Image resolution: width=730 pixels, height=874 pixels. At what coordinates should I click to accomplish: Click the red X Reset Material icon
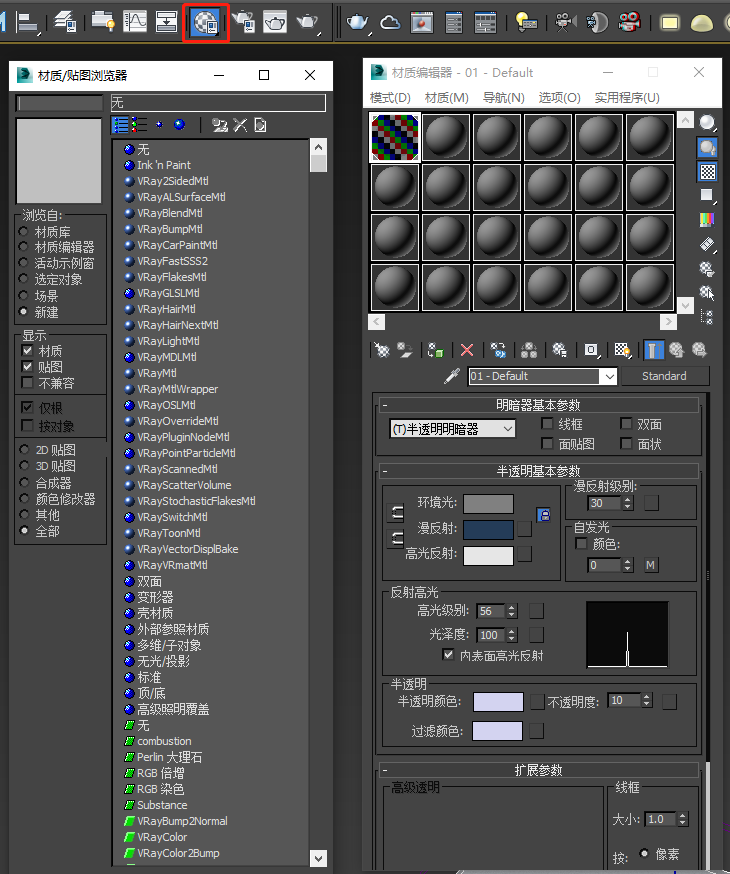click(466, 350)
